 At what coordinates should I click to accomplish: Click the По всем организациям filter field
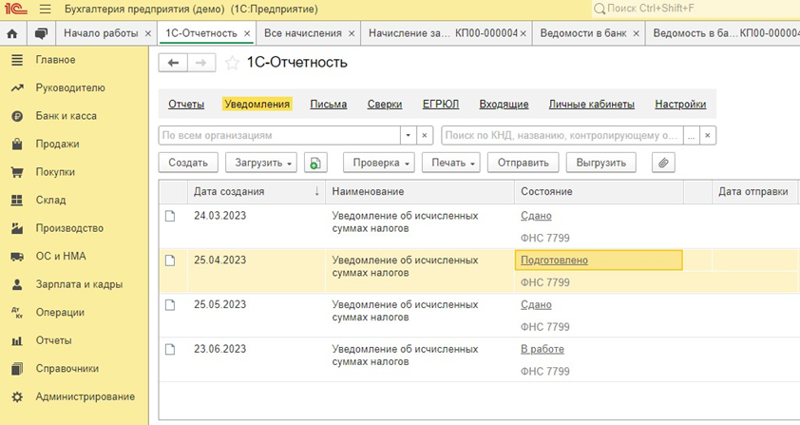pyautogui.click(x=280, y=135)
